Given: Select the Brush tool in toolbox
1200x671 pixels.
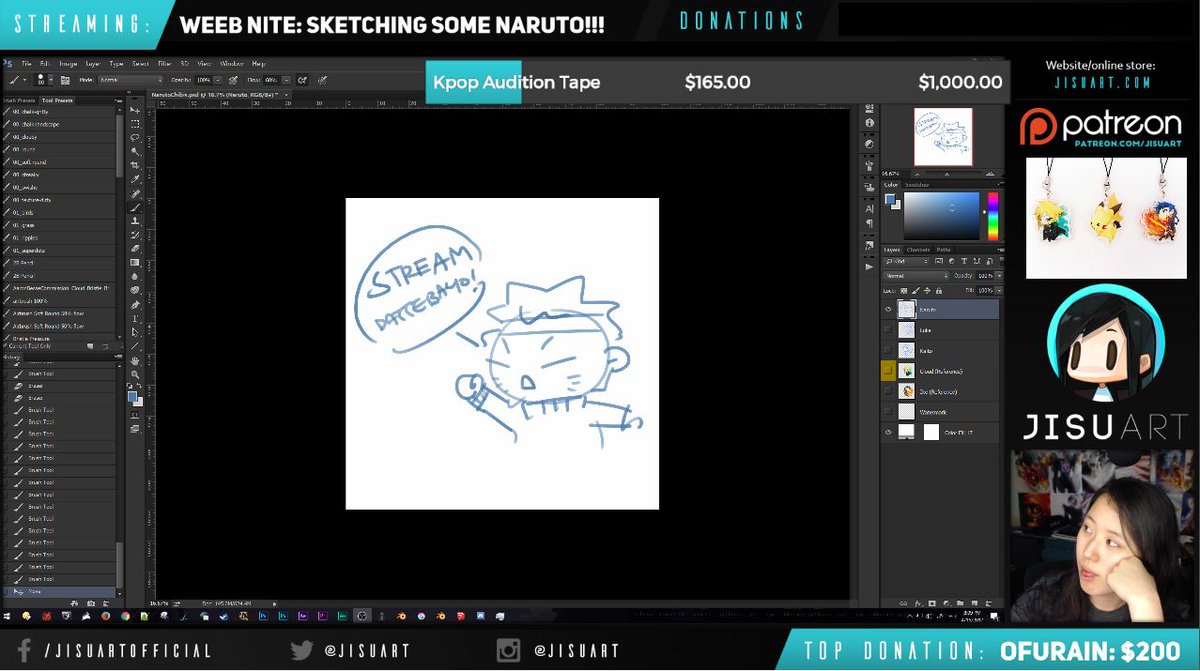Looking at the screenshot, I should click(135, 207).
